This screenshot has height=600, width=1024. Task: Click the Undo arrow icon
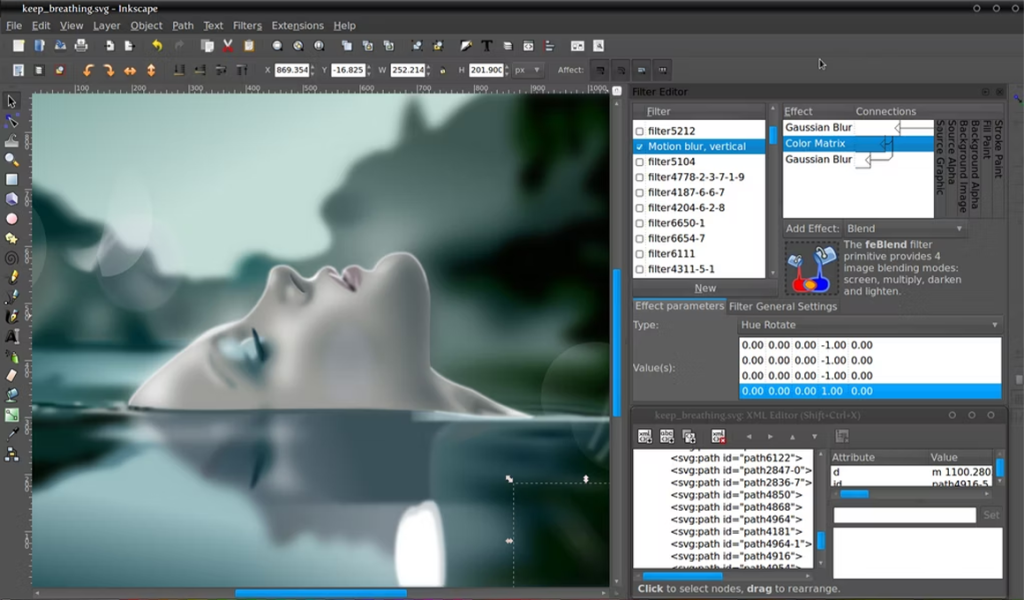tap(157, 46)
